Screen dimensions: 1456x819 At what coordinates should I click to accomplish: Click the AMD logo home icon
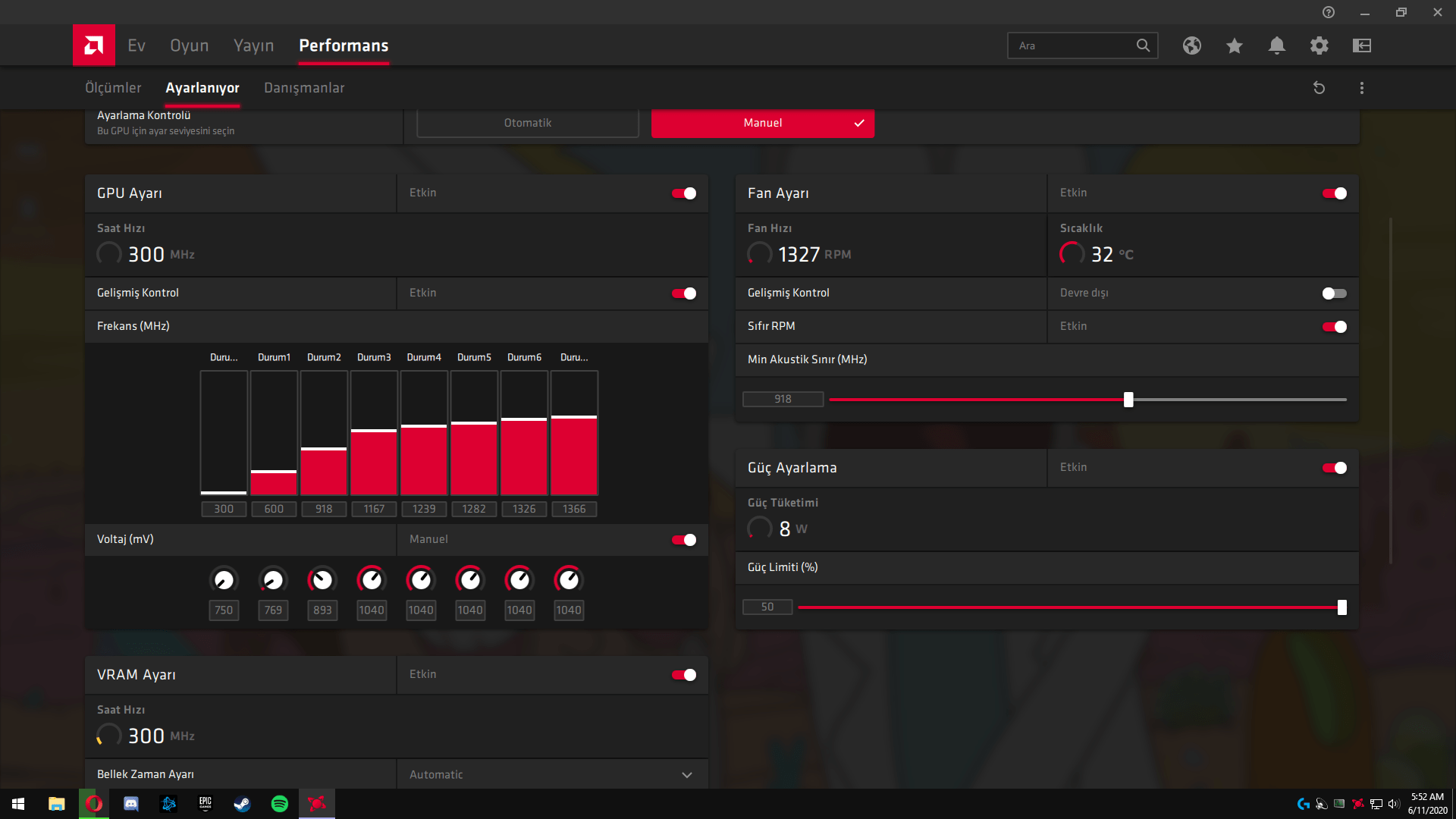click(94, 45)
